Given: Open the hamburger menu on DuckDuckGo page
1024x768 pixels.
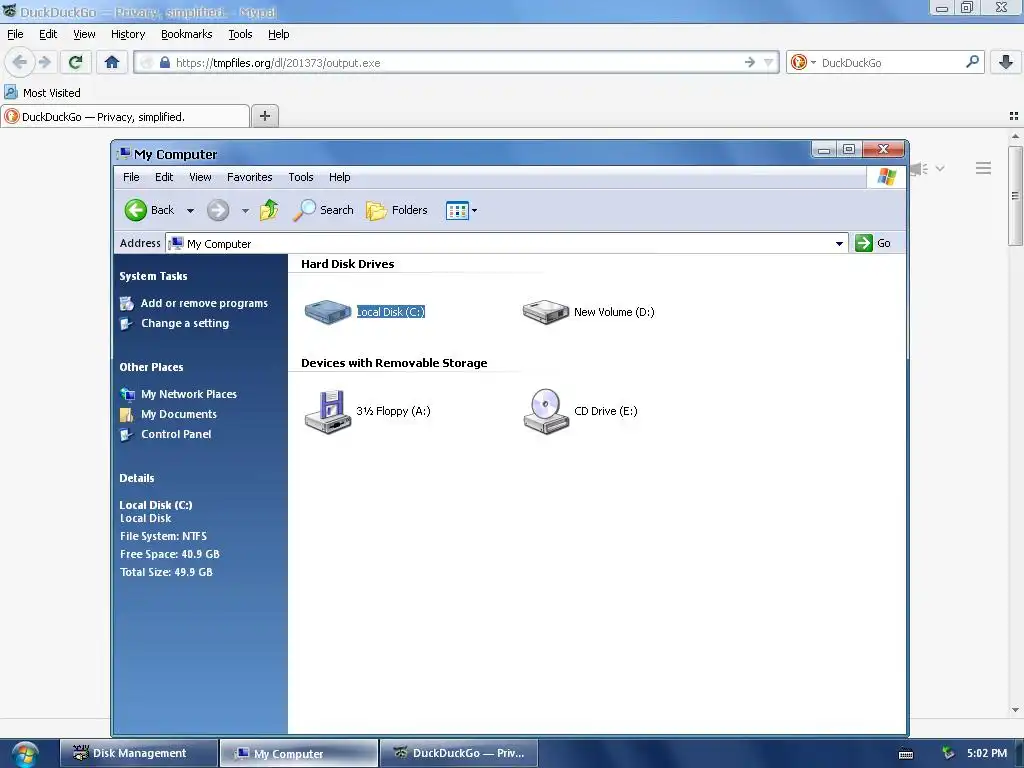Looking at the screenshot, I should [x=984, y=168].
